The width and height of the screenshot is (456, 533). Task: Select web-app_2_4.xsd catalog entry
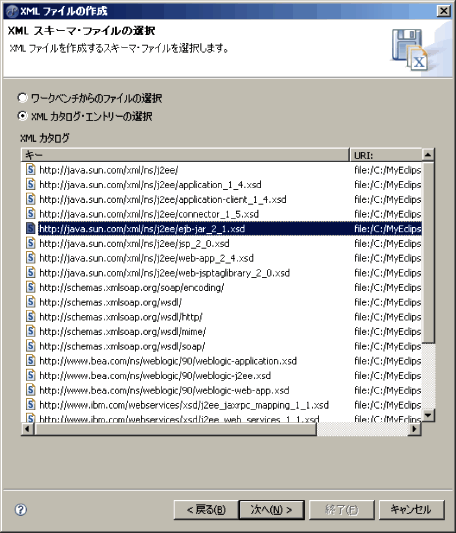[x=147, y=258]
